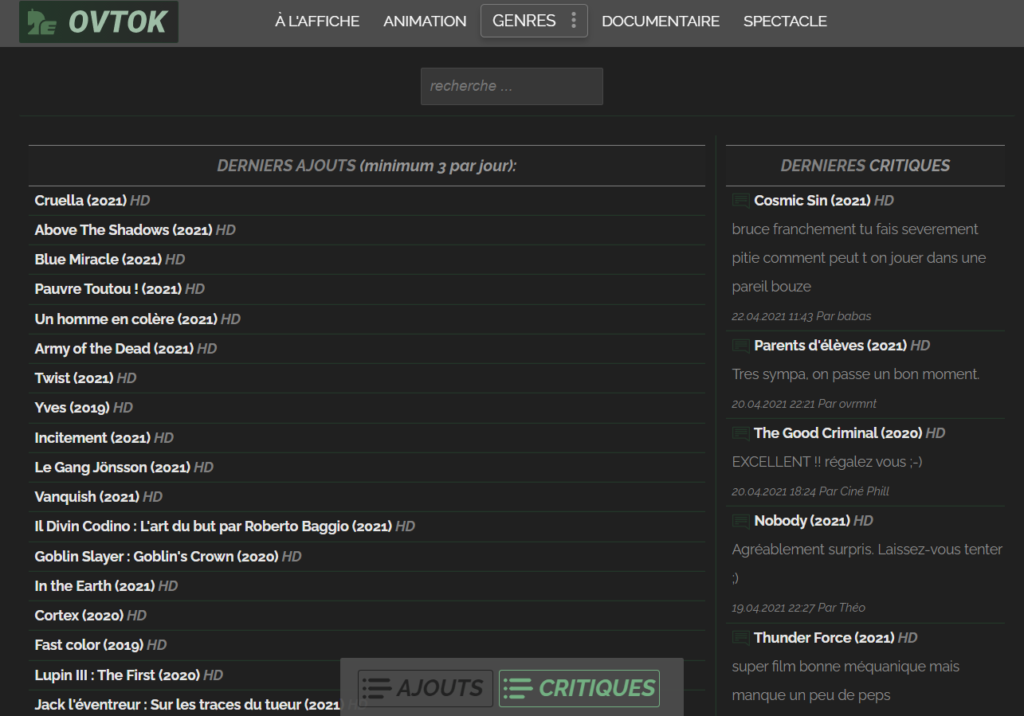This screenshot has width=1024, height=716.
Task: Switch to the CRITIQUES view
Action: point(579,688)
